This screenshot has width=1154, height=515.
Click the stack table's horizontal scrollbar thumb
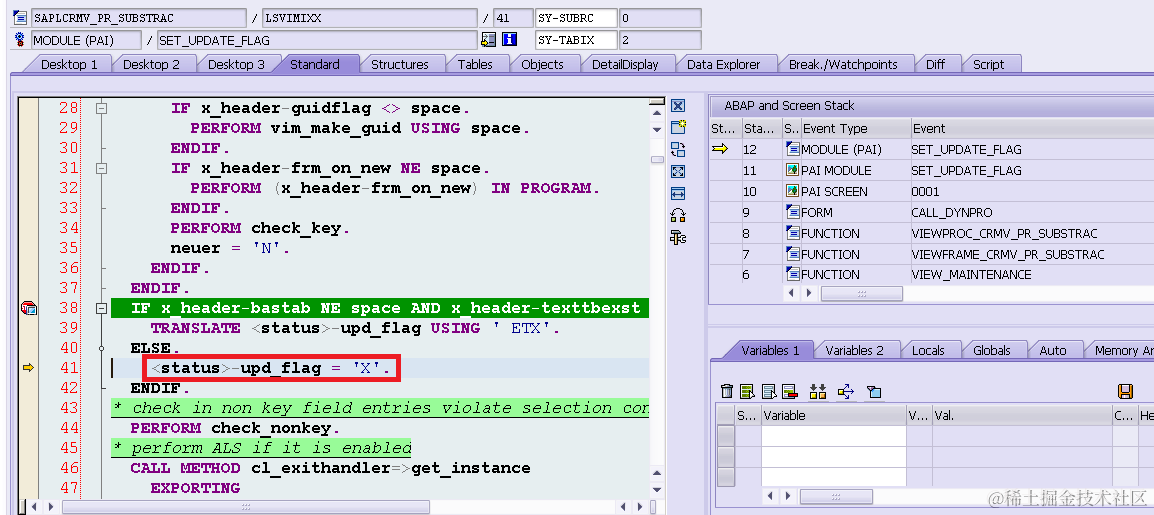click(861, 294)
